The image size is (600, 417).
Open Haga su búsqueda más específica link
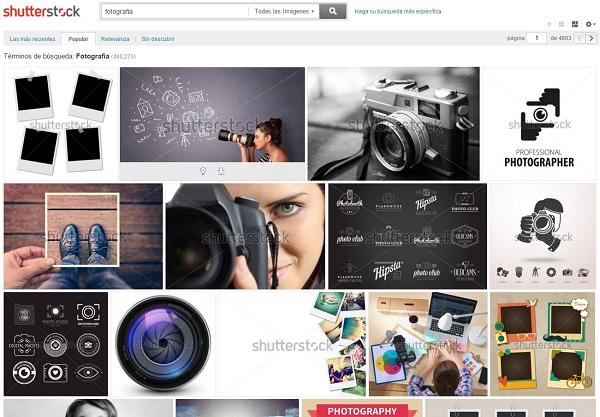pyautogui.click(x=398, y=11)
